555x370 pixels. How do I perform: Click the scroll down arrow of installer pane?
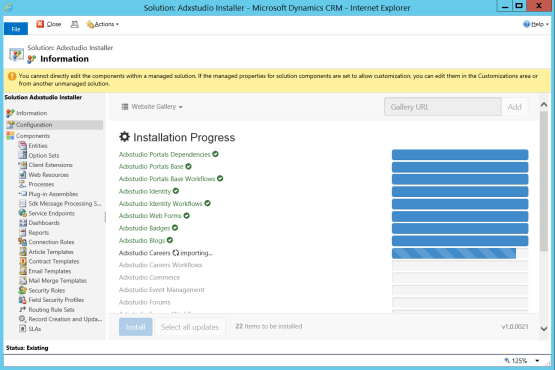[544, 329]
